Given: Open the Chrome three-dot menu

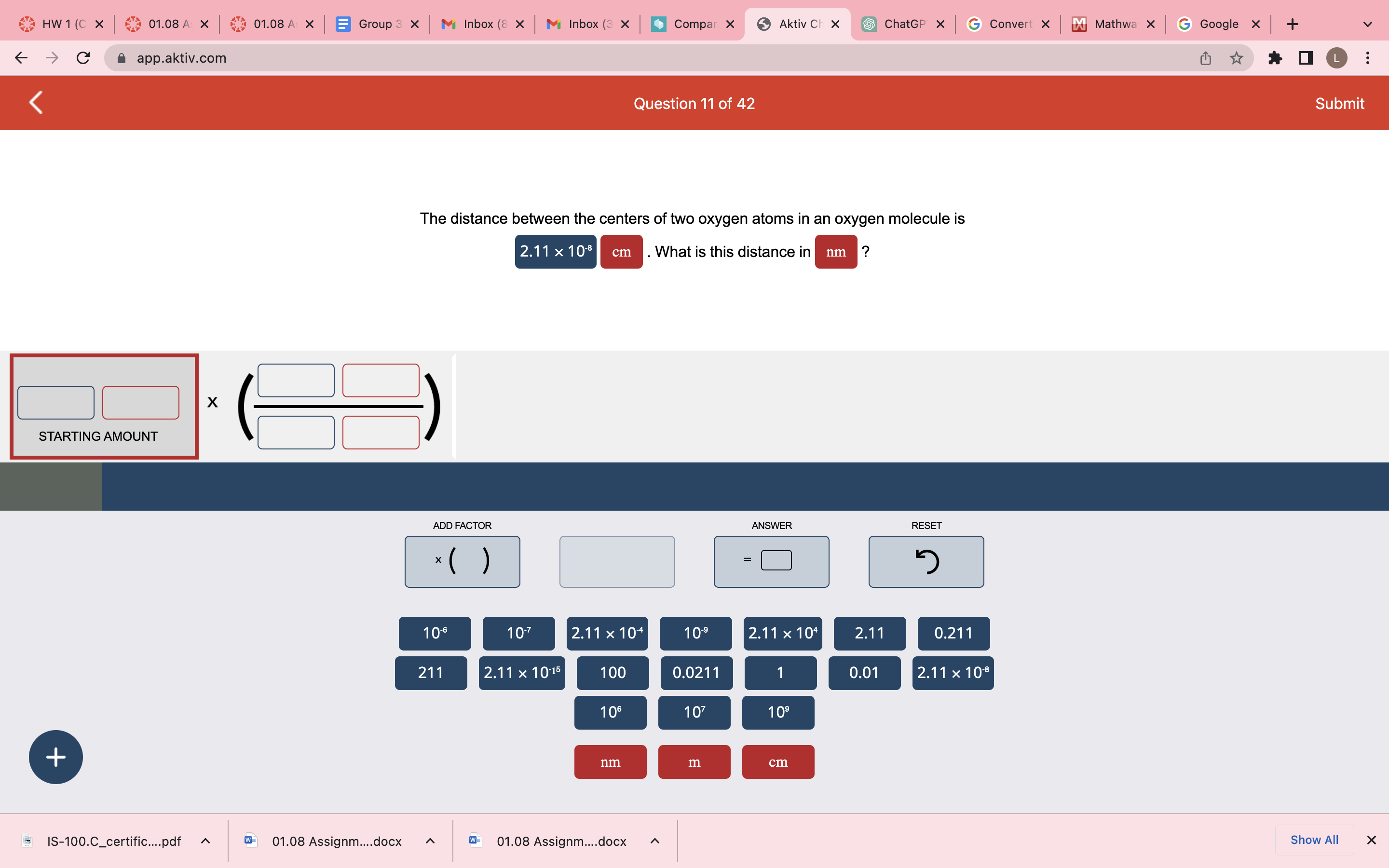Looking at the screenshot, I should pyautogui.click(x=1368, y=58).
